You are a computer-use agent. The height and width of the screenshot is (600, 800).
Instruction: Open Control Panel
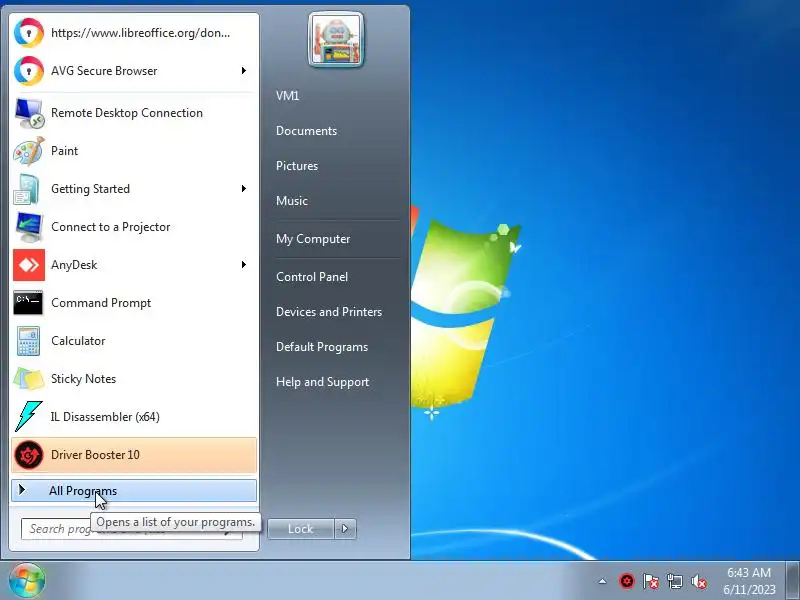312,277
